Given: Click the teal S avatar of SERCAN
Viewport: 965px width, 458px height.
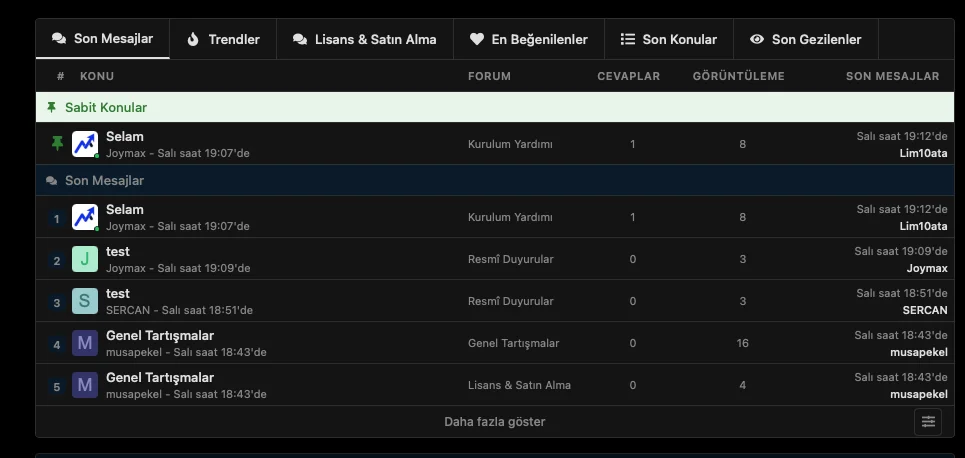Looking at the screenshot, I should pos(85,302).
